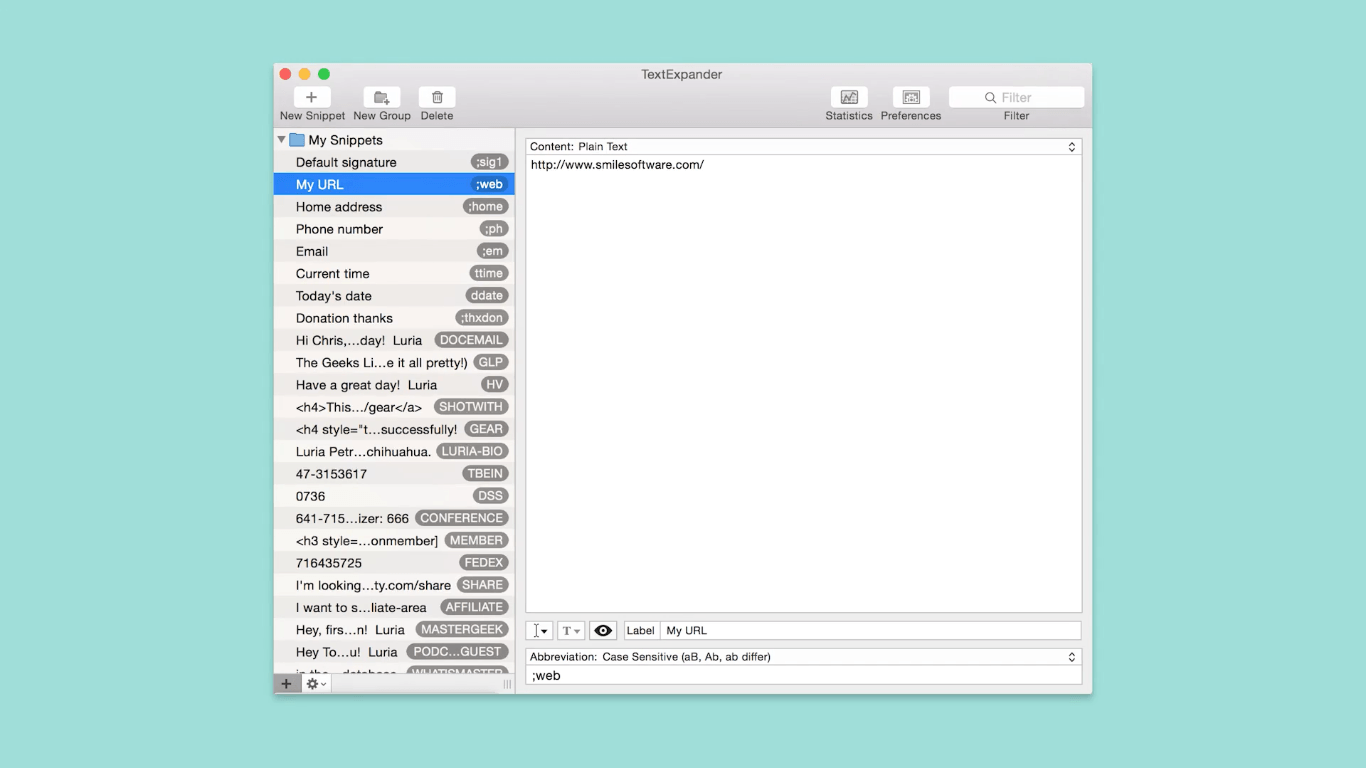Click the abbreviation field containing ;web
The height and width of the screenshot is (768, 1366).
click(803, 676)
